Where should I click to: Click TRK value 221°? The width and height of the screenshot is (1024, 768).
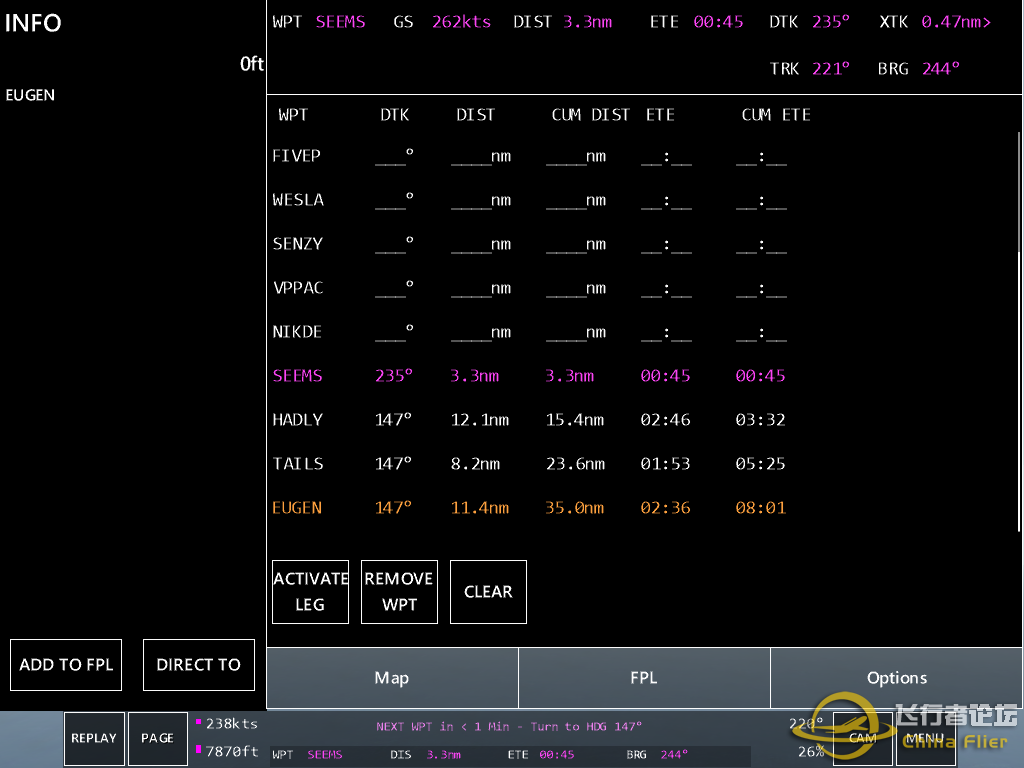(x=831, y=69)
